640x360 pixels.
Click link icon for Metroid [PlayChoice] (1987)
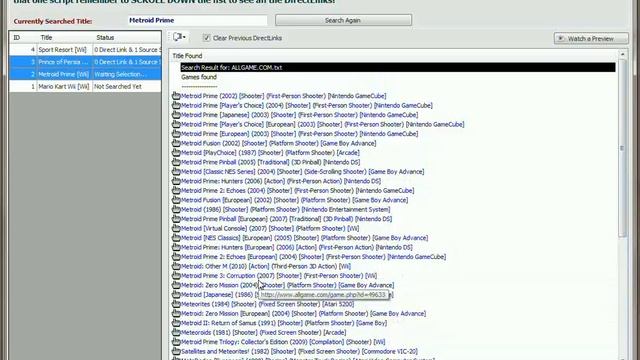(176, 153)
